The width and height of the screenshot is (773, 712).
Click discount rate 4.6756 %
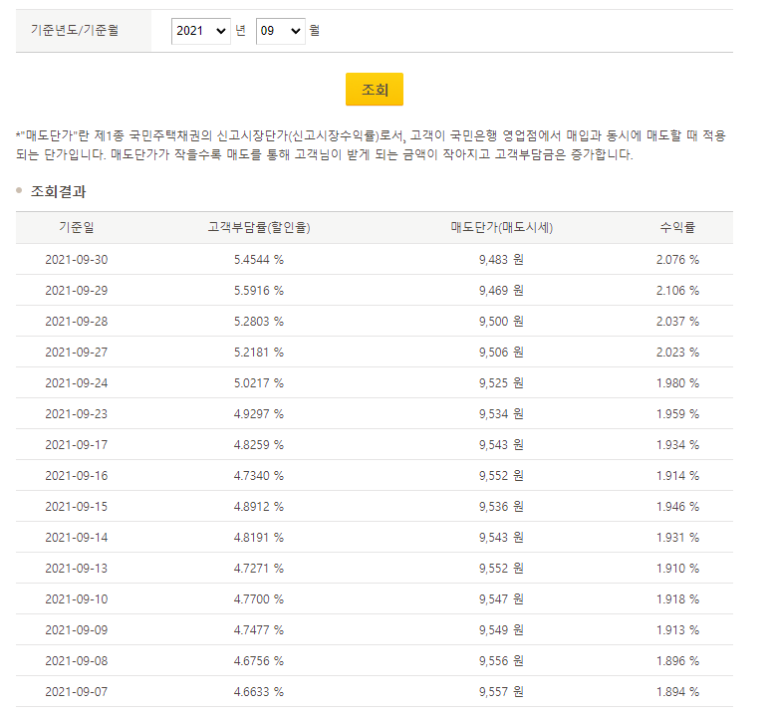259,661
